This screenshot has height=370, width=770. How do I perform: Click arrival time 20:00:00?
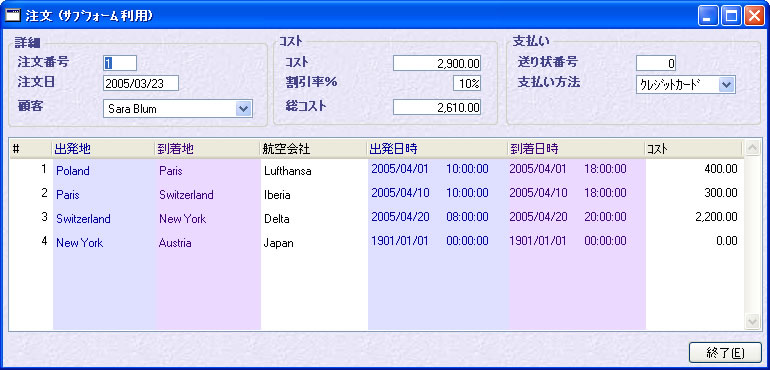(605, 217)
